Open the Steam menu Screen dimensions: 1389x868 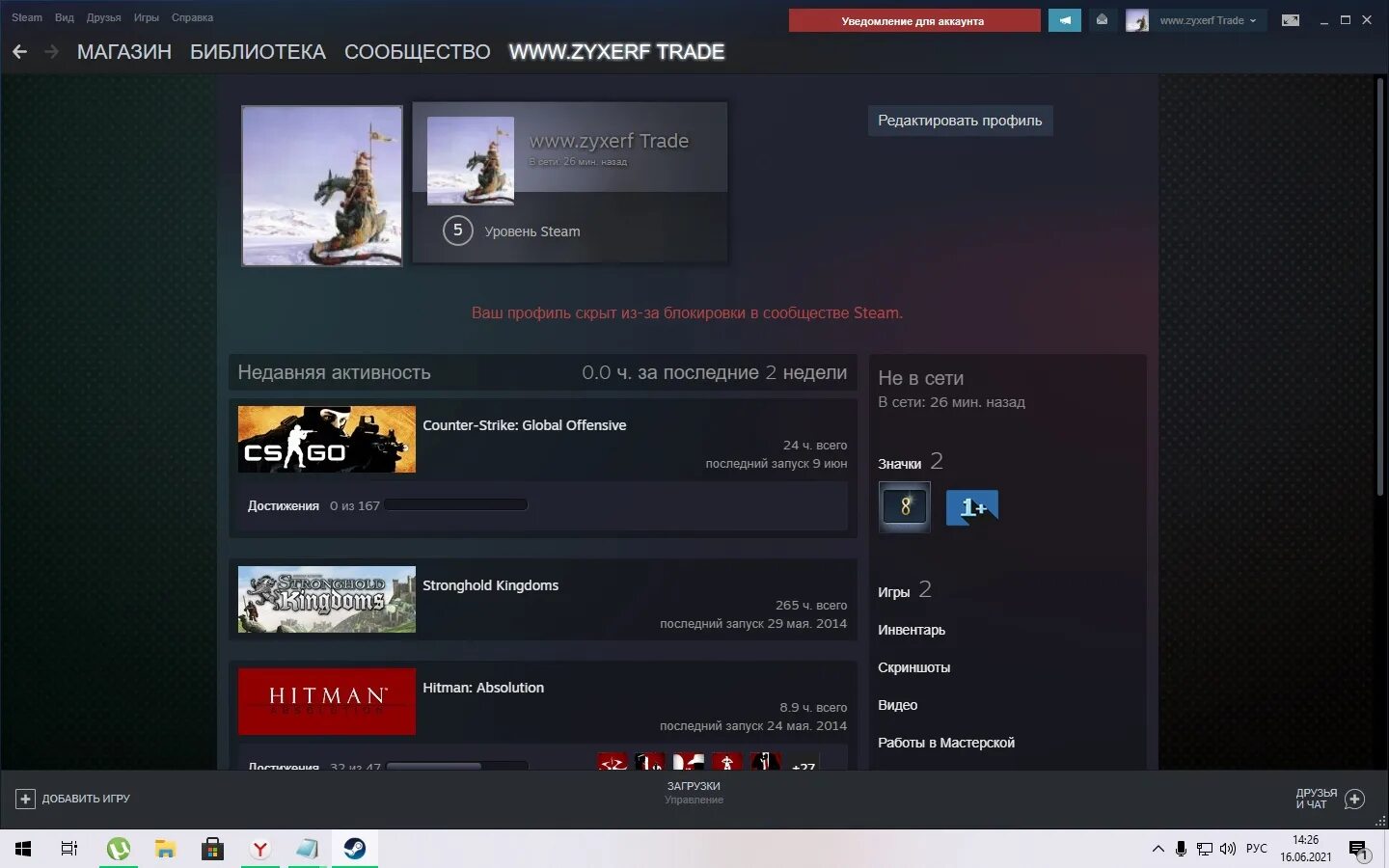(27, 17)
